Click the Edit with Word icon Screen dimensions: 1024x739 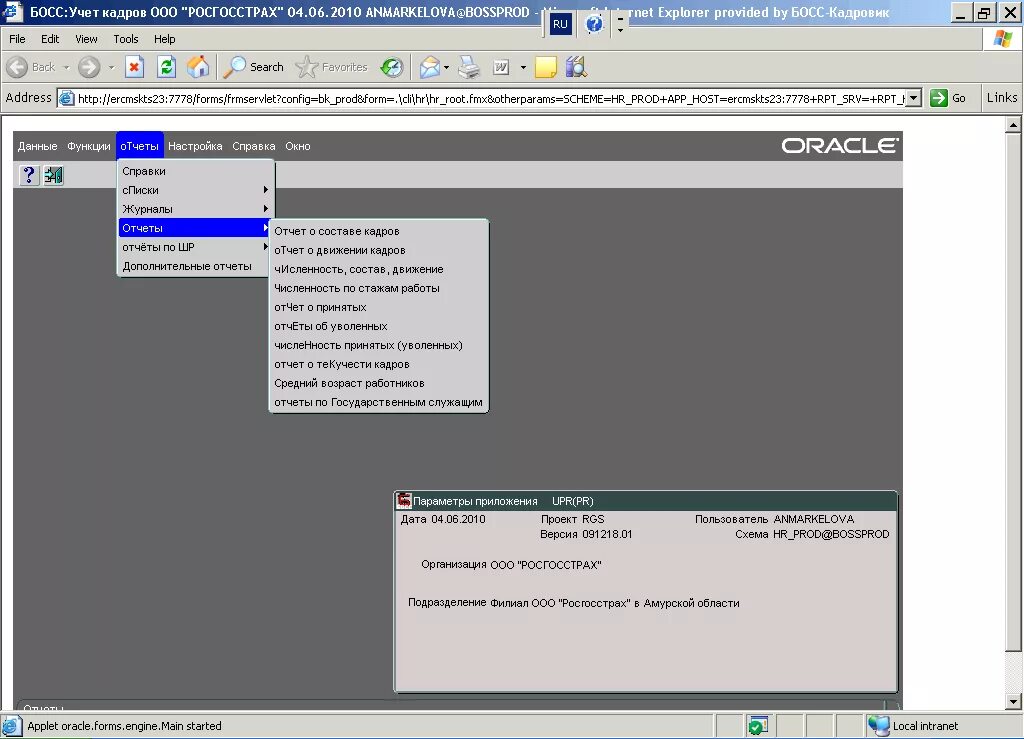point(501,67)
